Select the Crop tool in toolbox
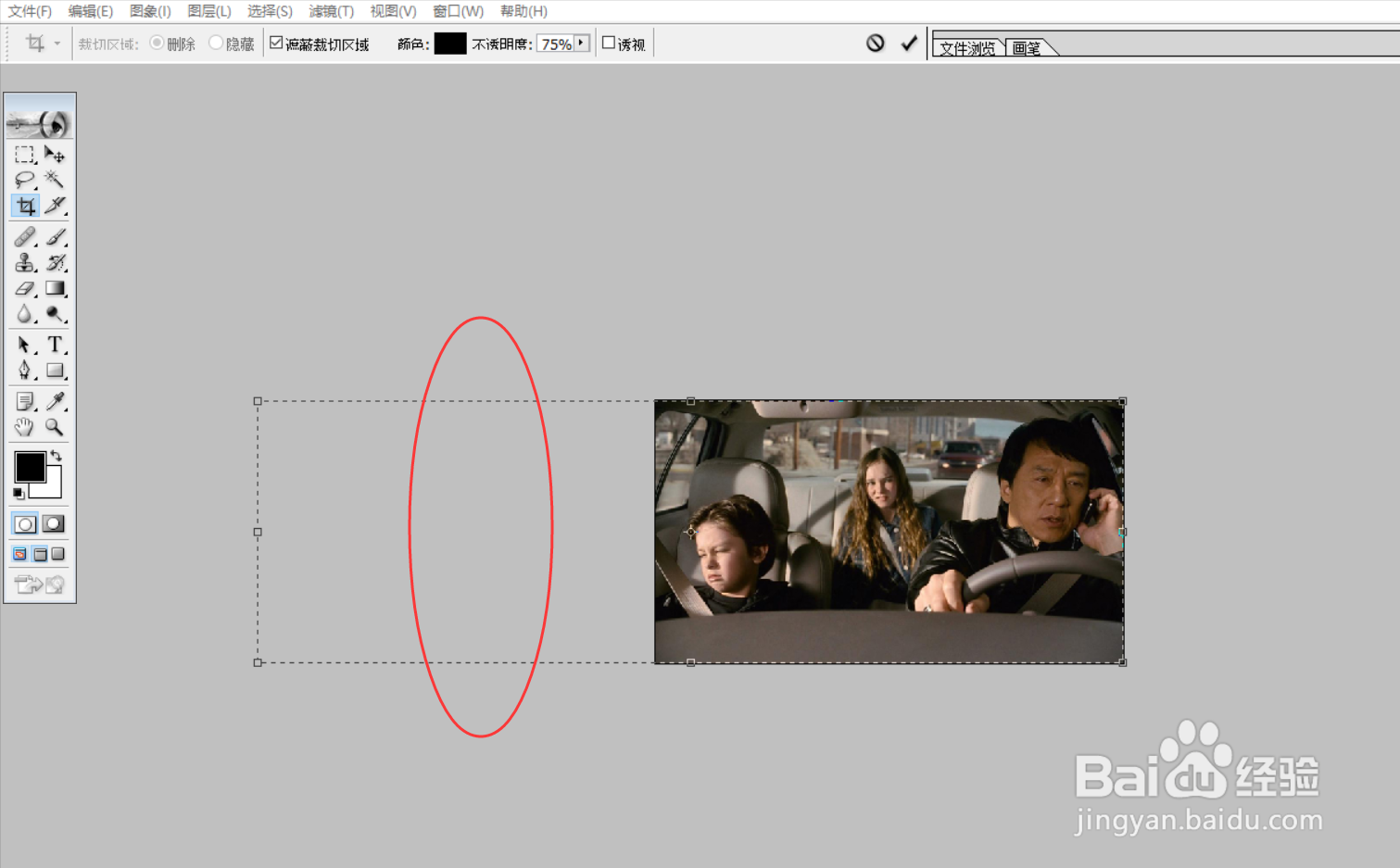 (x=25, y=206)
